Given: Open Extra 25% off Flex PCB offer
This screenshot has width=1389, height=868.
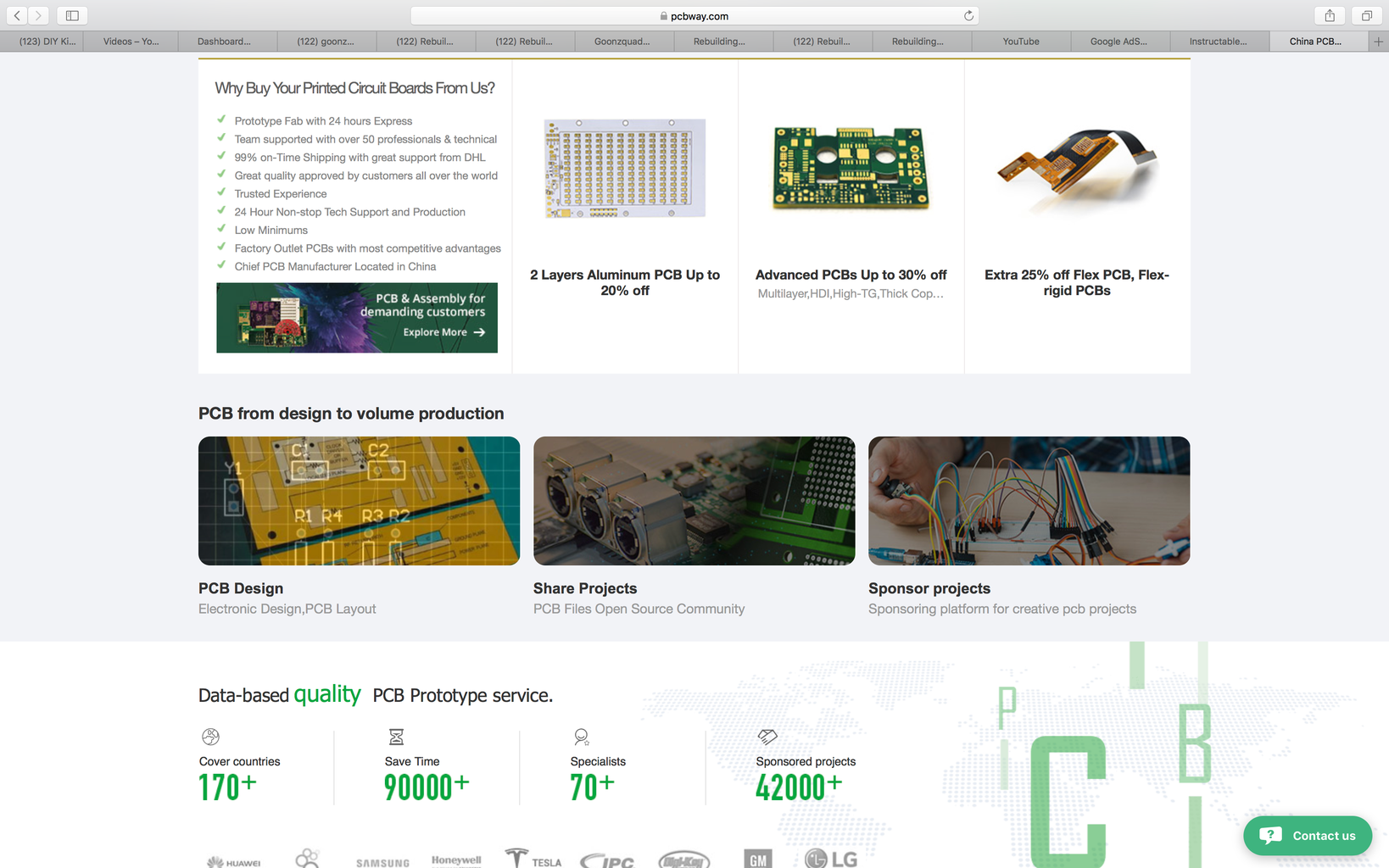Looking at the screenshot, I should 1077,282.
